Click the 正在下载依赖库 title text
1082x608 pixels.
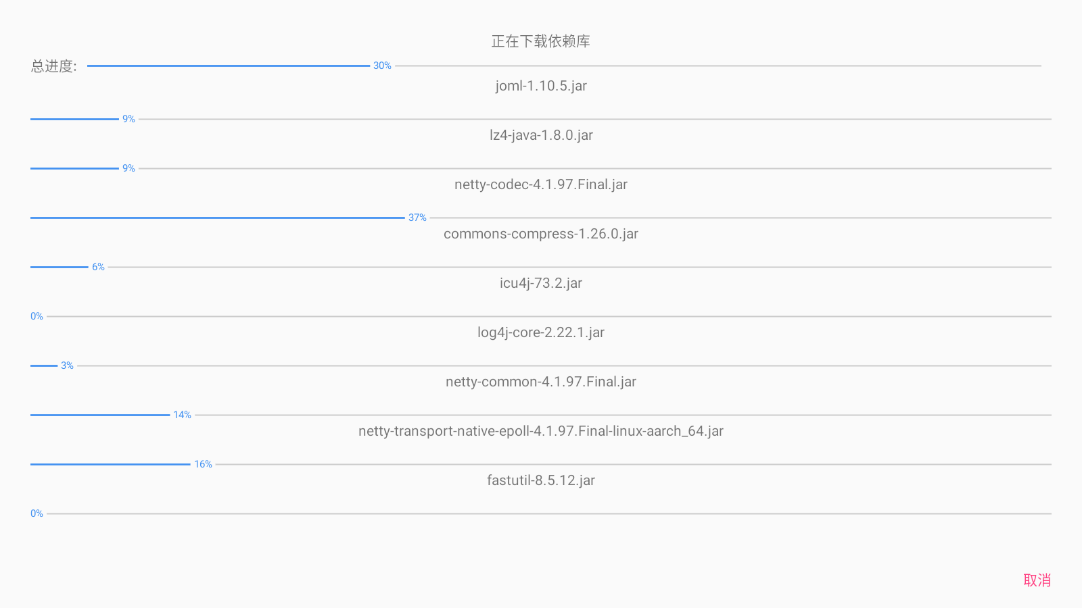pyautogui.click(x=541, y=41)
